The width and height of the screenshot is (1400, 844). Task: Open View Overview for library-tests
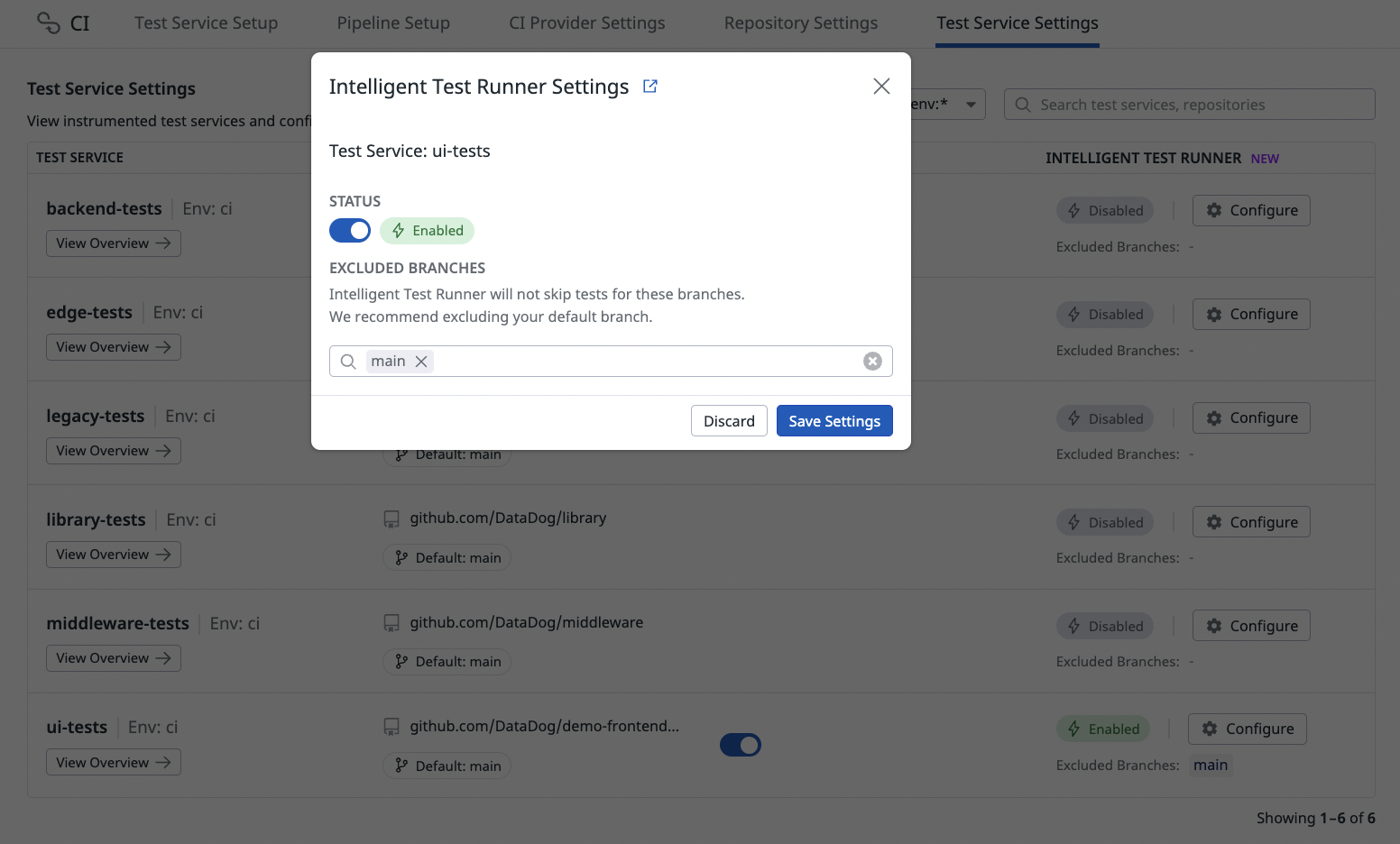point(114,555)
